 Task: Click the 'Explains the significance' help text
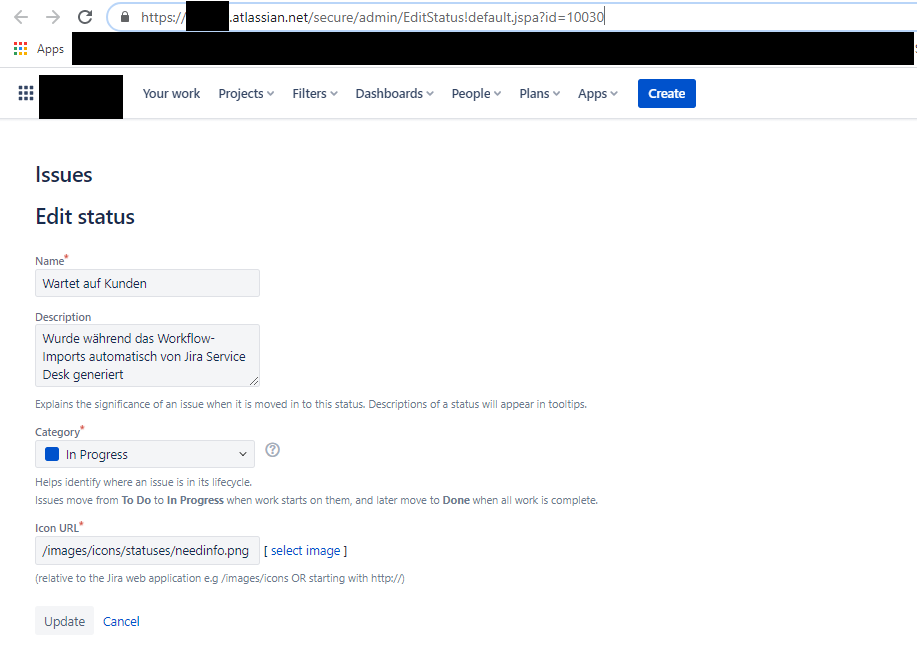pyautogui.click(x=311, y=404)
